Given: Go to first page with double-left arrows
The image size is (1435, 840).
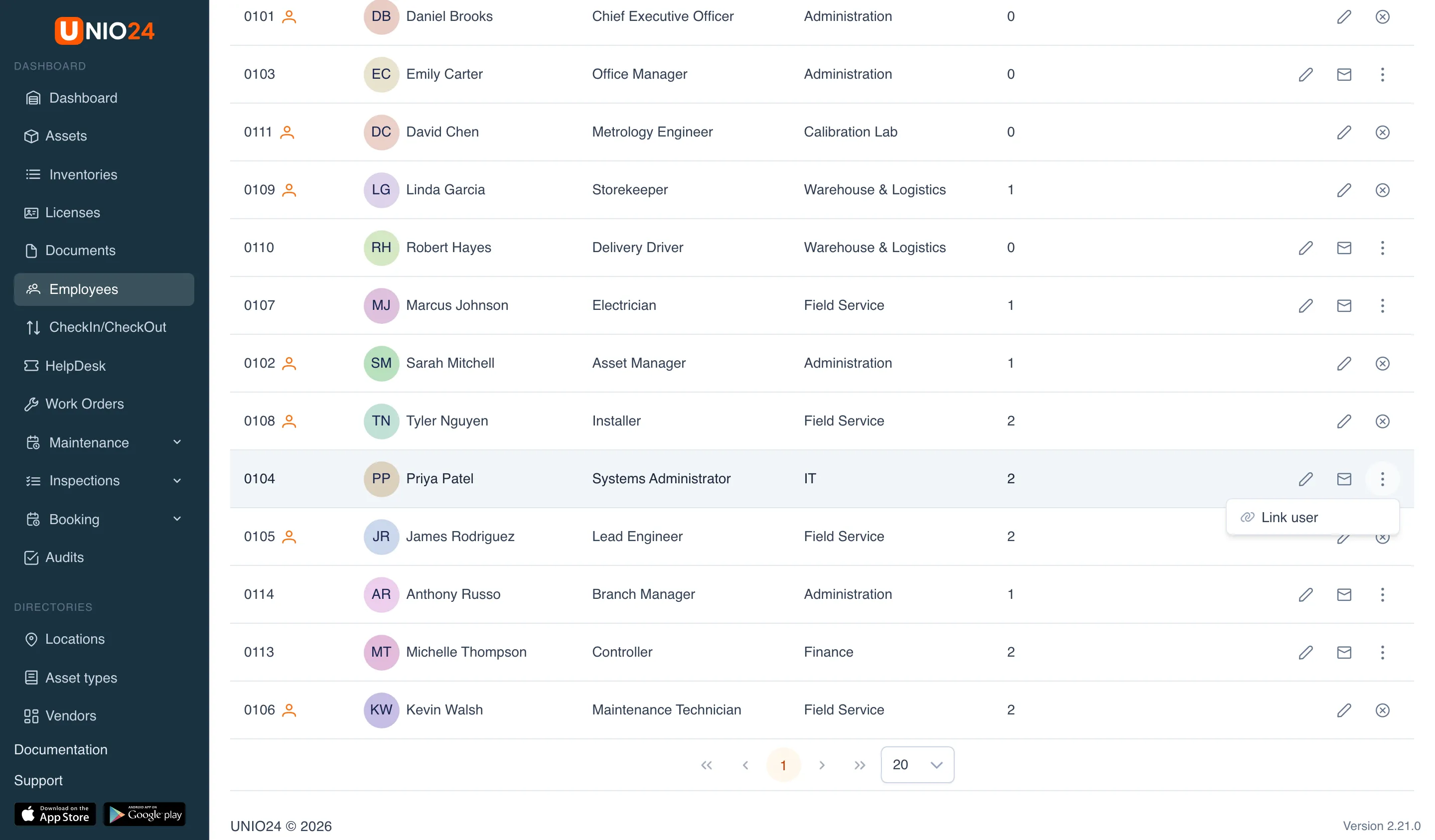Looking at the screenshot, I should [706, 765].
